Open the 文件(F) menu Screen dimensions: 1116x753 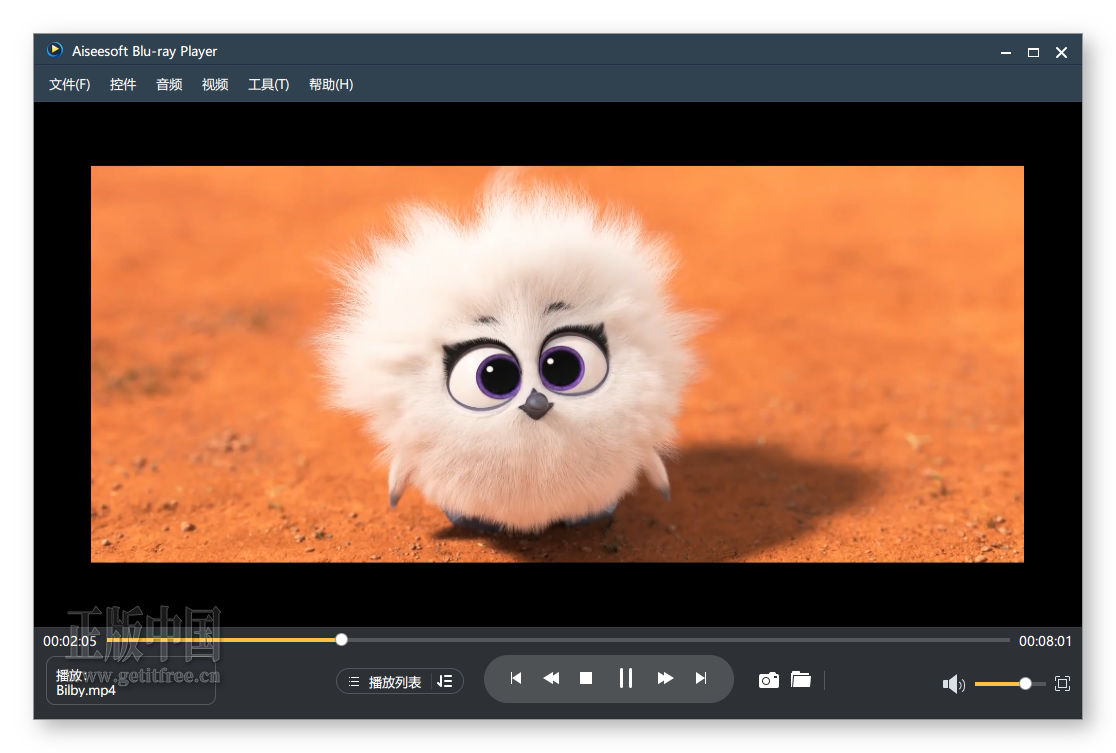click(x=70, y=85)
